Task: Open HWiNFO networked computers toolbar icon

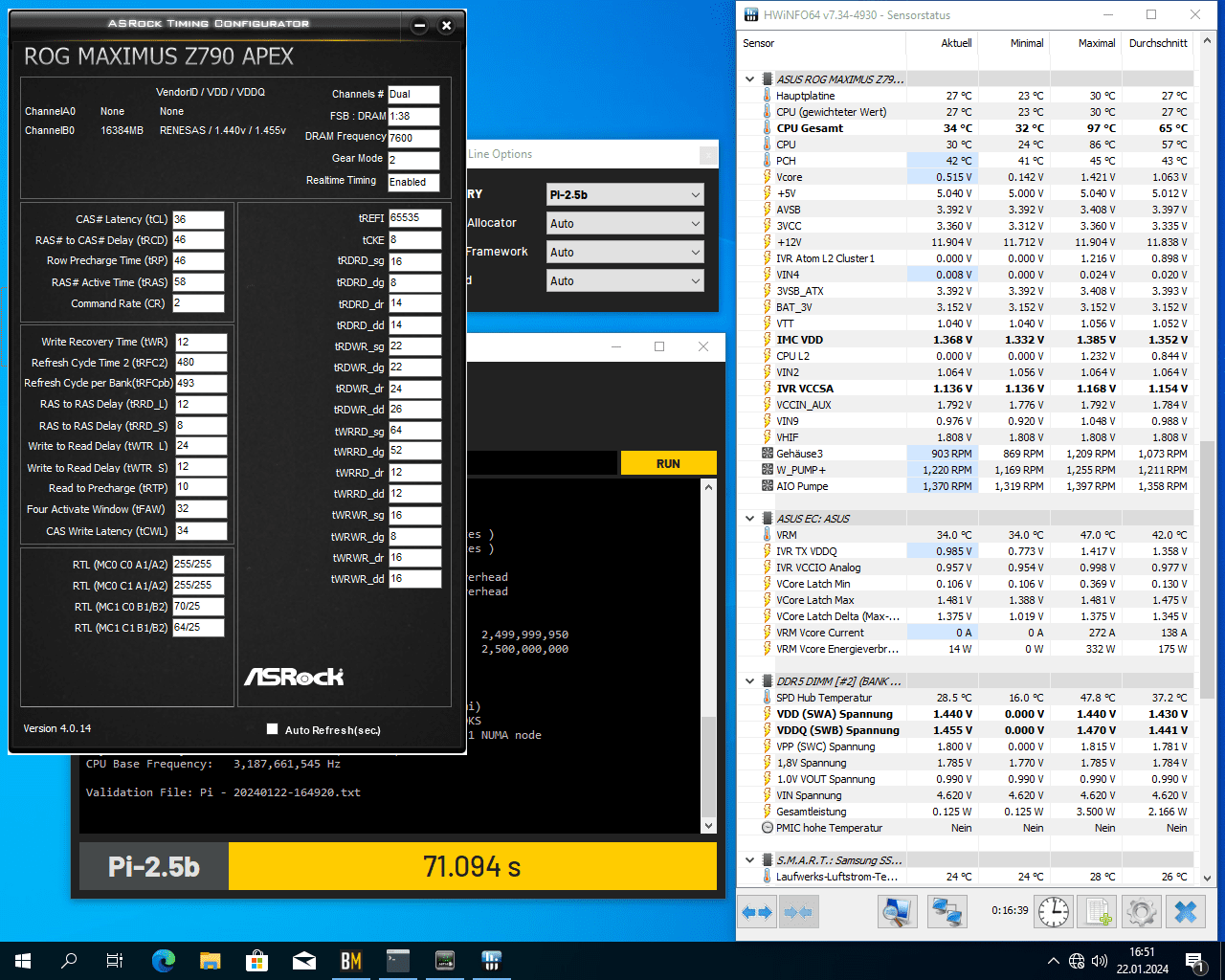Action: tap(947, 912)
